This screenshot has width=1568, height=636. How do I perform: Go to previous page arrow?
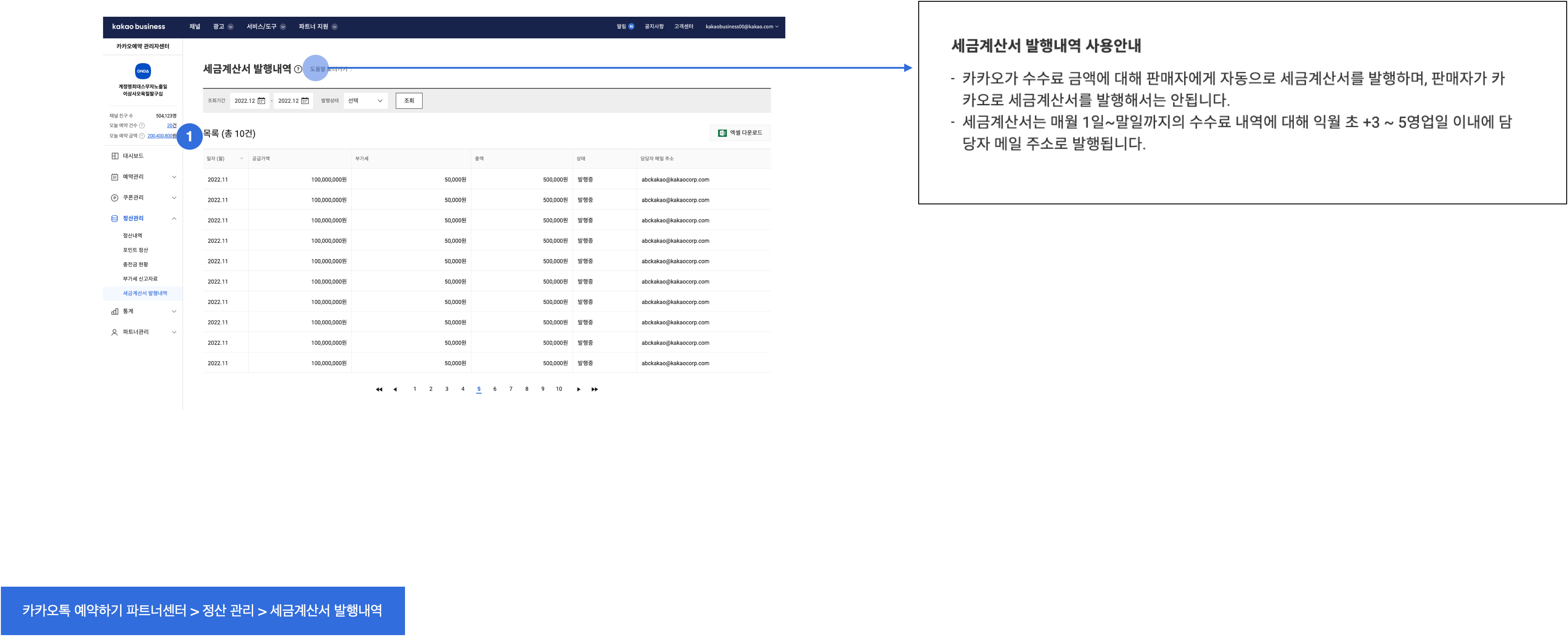click(395, 389)
